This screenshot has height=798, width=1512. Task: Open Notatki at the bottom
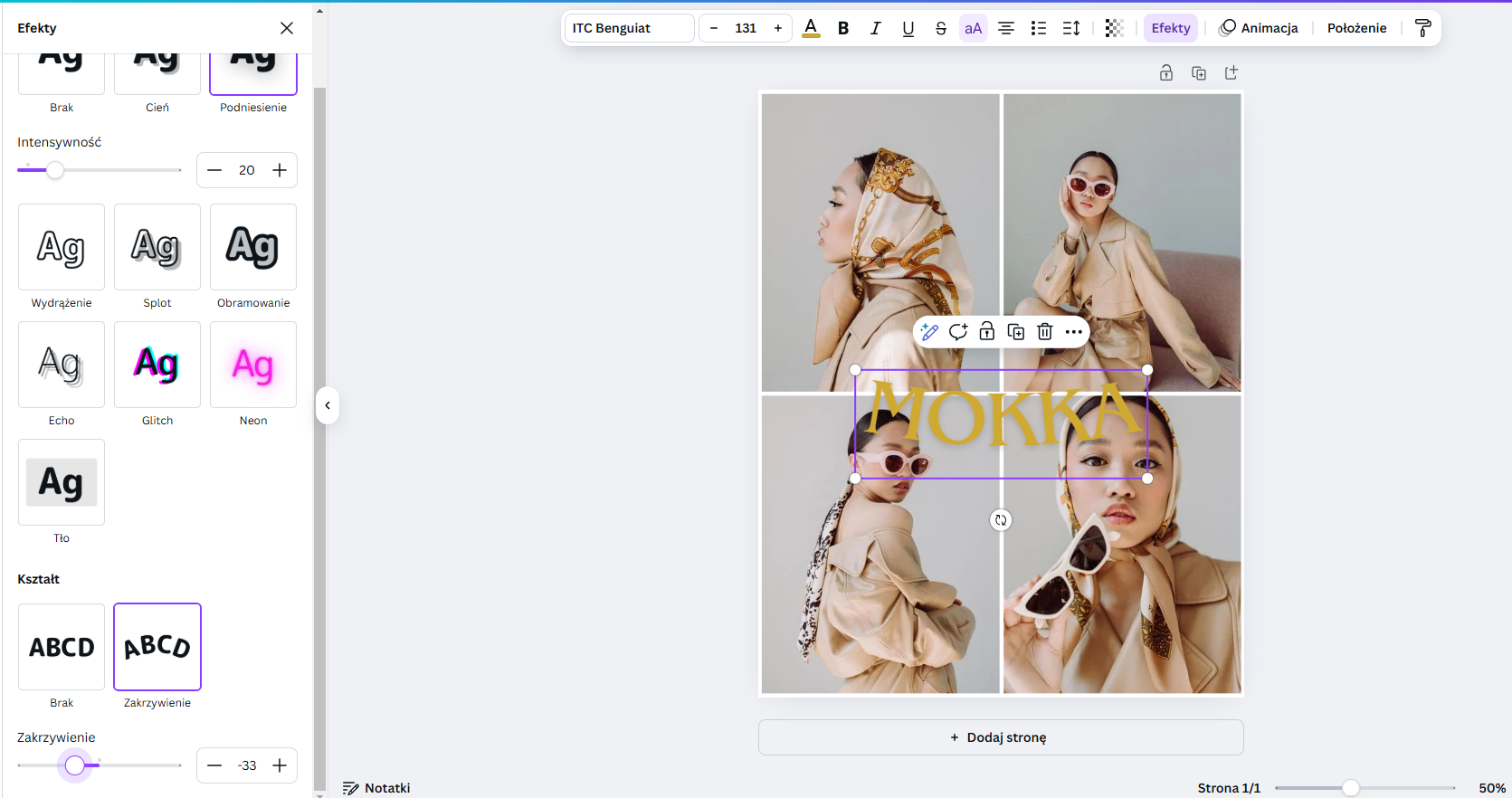(376, 788)
